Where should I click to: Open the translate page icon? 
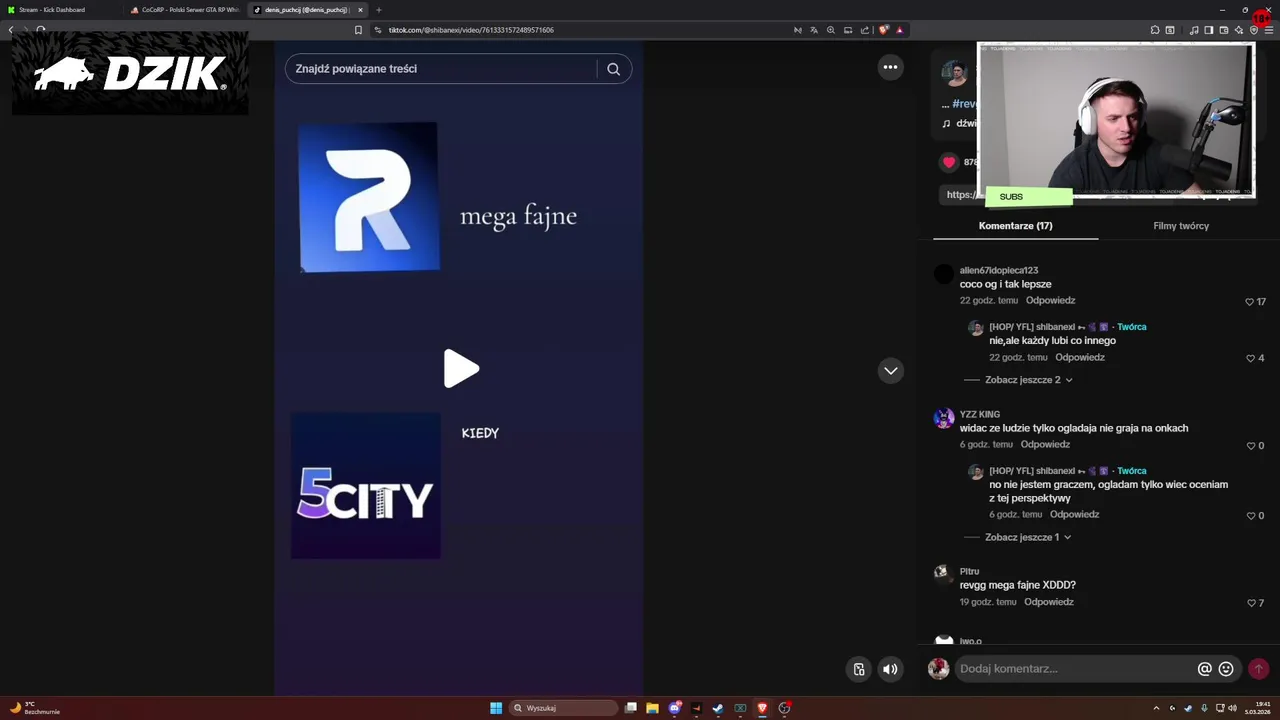click(x=814, y=30)
